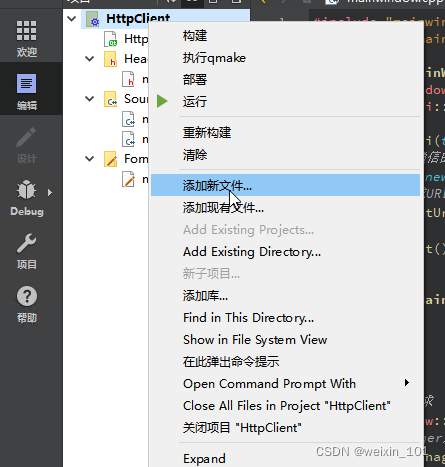Screen dimensions: 445x467
Task: Choose 添加新文件... menu entry
Action: (285, 185)
